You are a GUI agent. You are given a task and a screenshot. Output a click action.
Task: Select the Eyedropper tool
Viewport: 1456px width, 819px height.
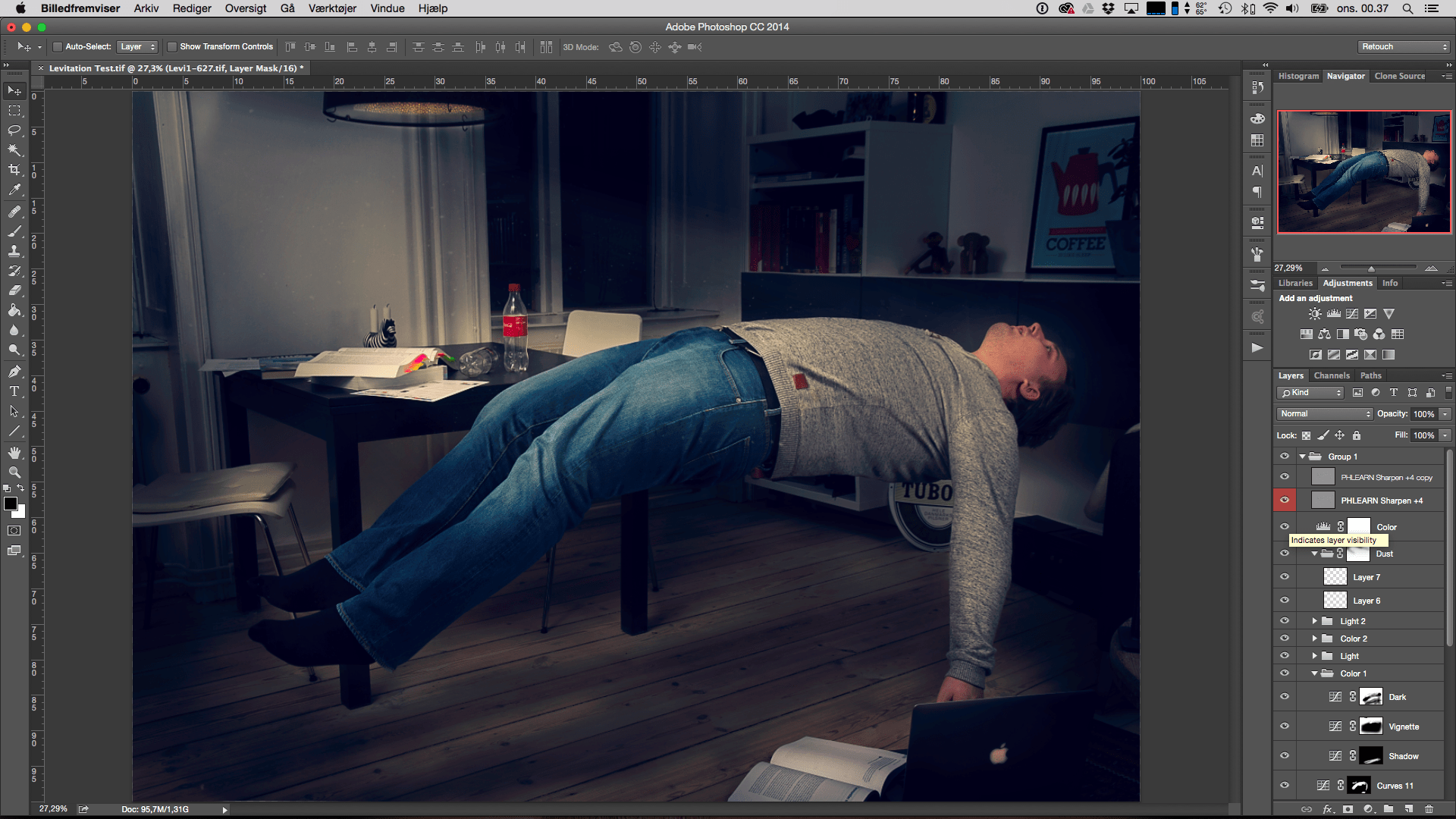(x=14, y=190)
